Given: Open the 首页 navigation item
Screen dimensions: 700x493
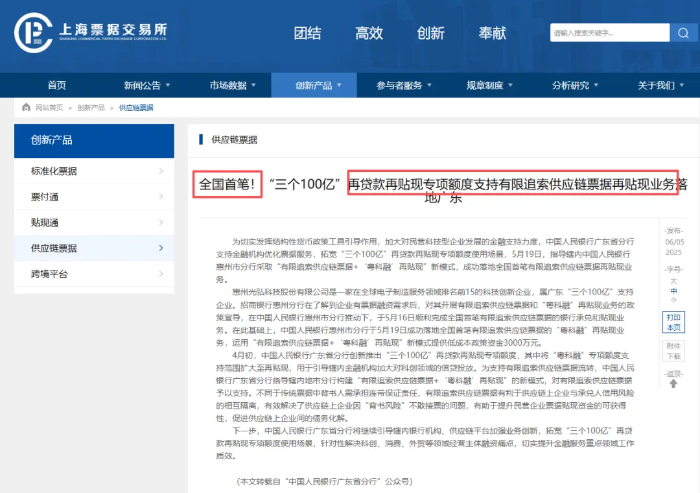Looking at the screenshot, I should pos(57,85).
